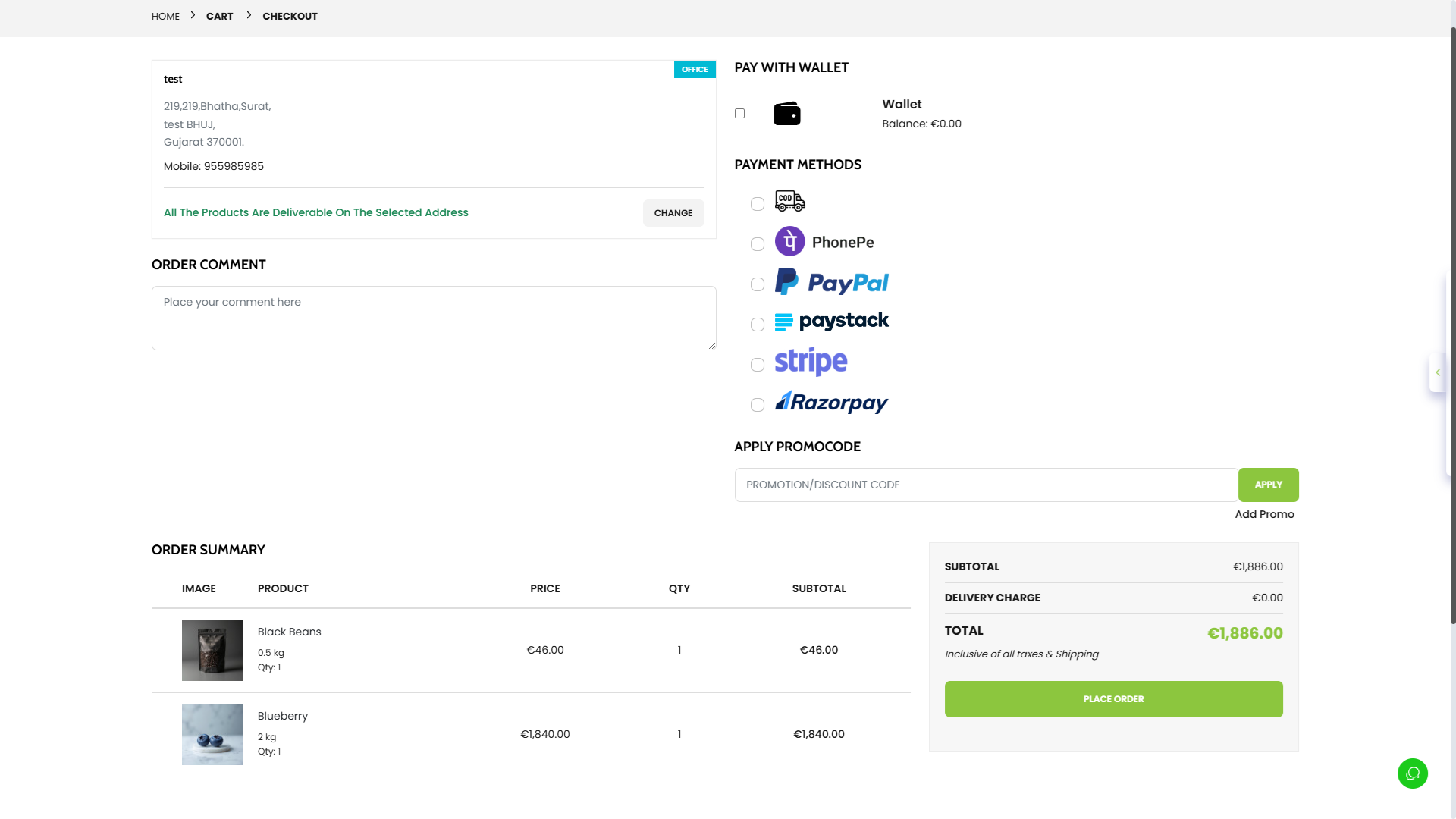
Task: Expand the collapsed right-edge side panel
Action: (x=1438, y=372)
